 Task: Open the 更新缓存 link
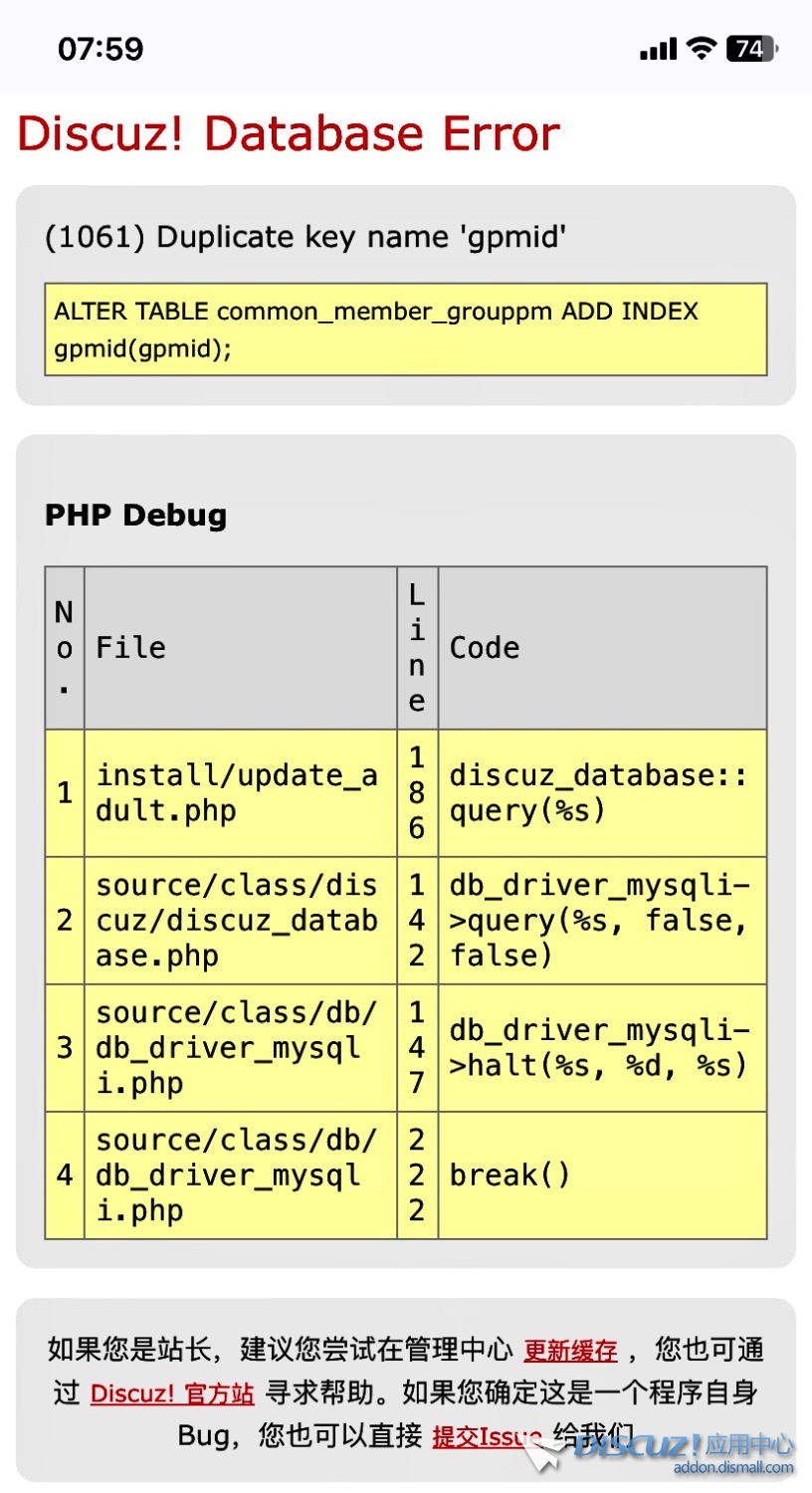click(x=571, y=1351)
